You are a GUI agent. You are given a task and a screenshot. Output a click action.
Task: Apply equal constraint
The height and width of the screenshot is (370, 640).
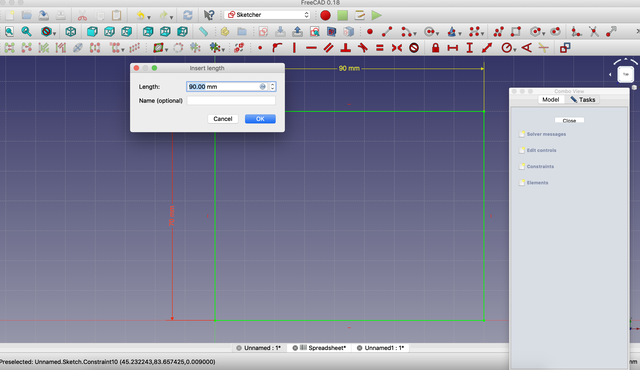pos(380,48)
